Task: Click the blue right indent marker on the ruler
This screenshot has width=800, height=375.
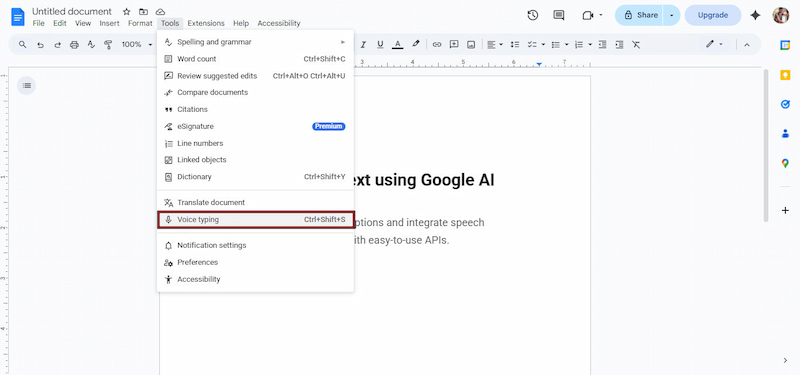Action: tap(539, 64)
